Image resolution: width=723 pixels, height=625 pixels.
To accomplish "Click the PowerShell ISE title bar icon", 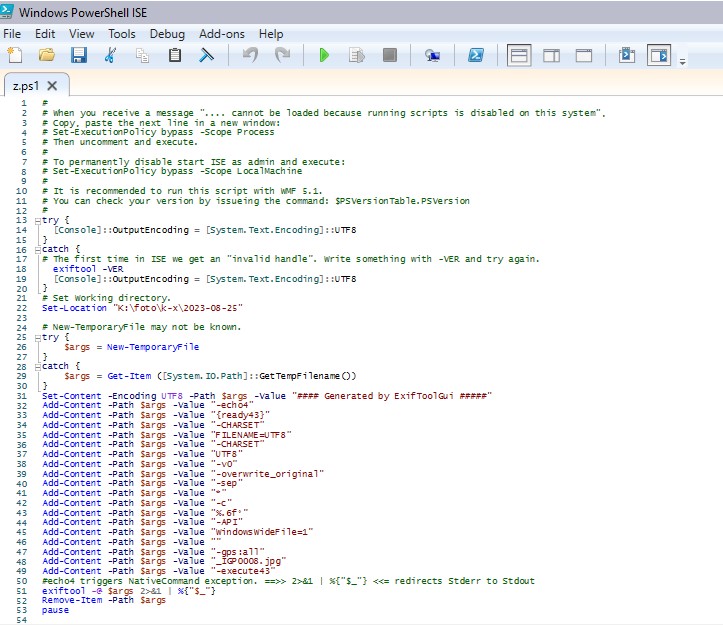I will (6, 11).
